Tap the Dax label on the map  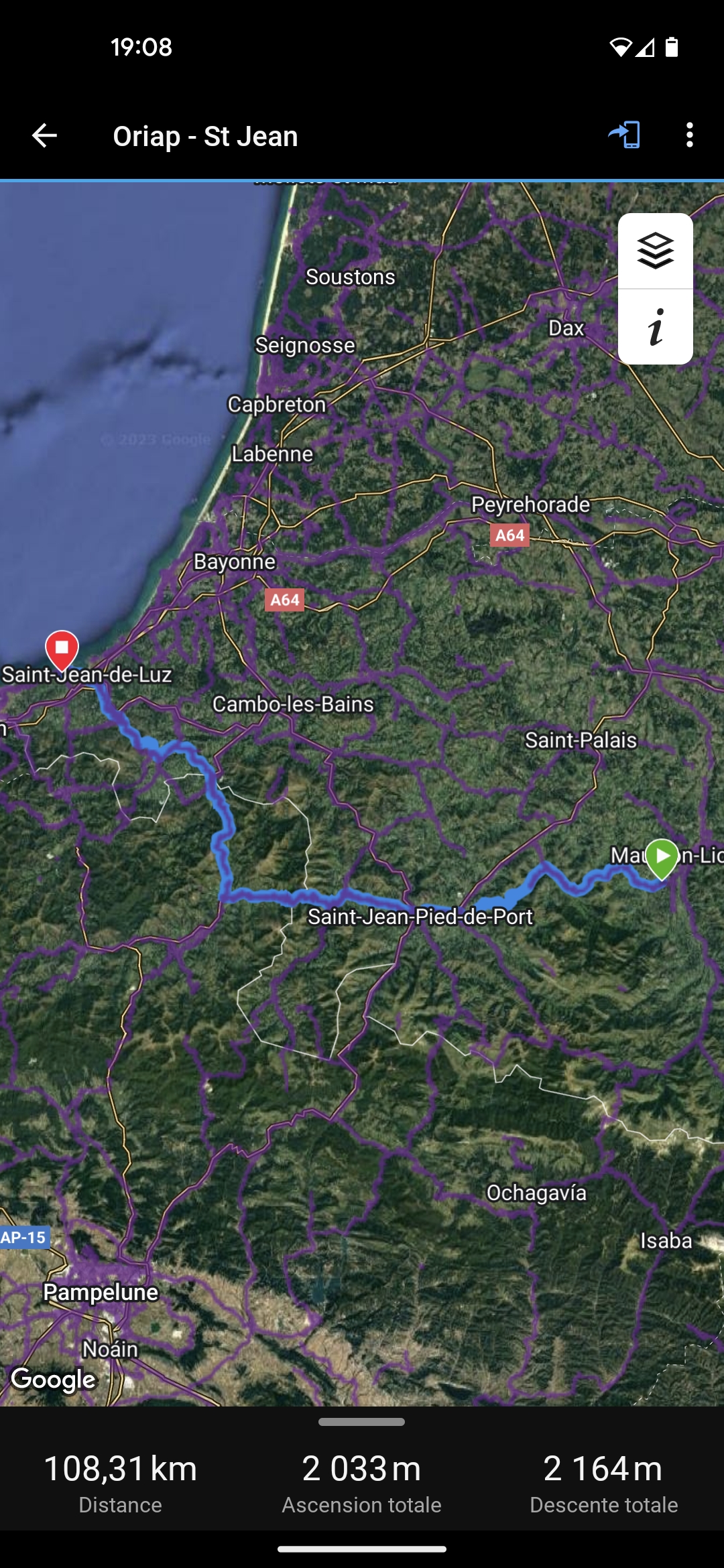(566, 328)
